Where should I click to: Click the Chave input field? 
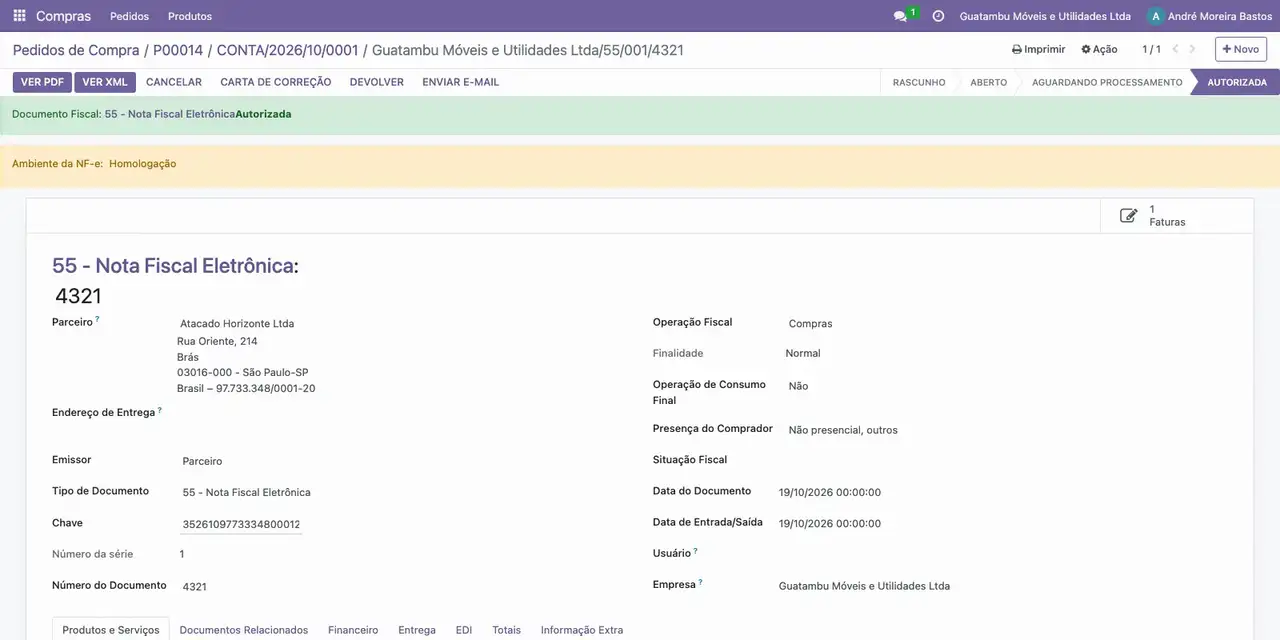[241, 524]
